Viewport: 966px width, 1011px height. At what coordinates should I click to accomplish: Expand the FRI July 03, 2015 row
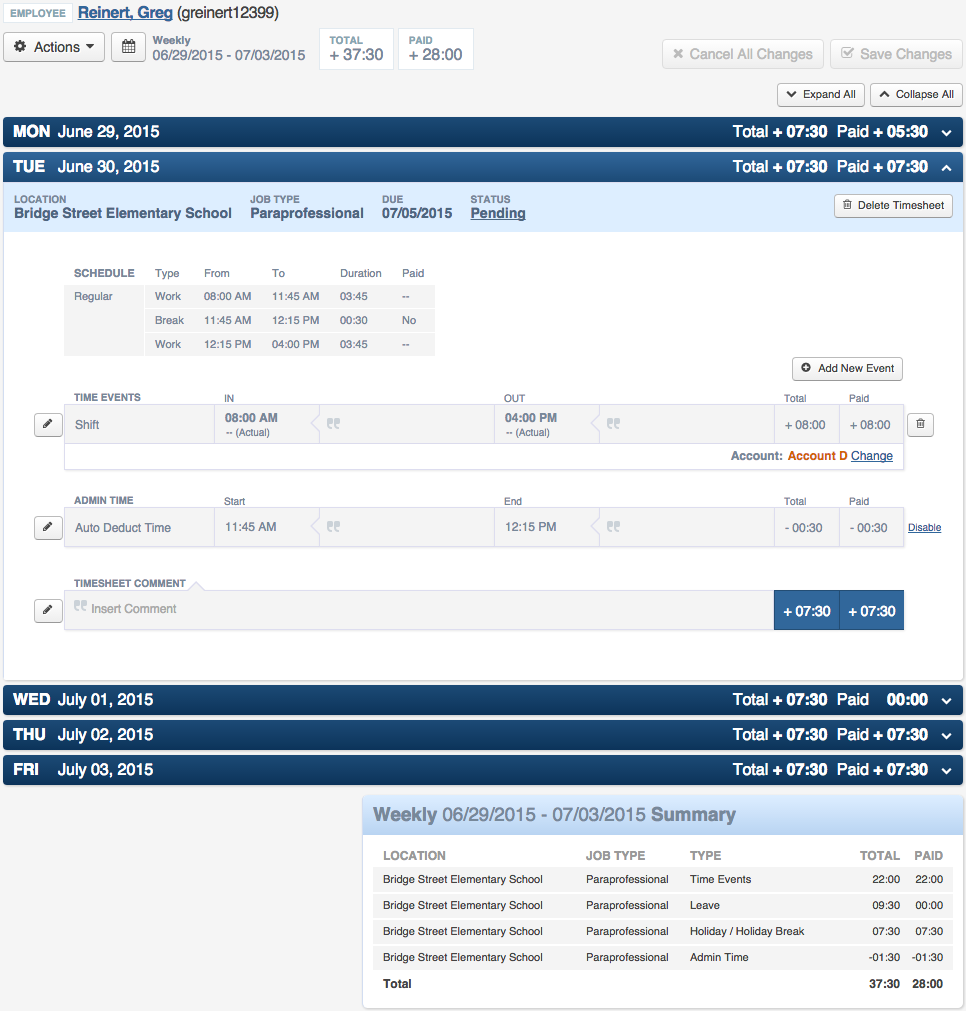tap(946, 770)
